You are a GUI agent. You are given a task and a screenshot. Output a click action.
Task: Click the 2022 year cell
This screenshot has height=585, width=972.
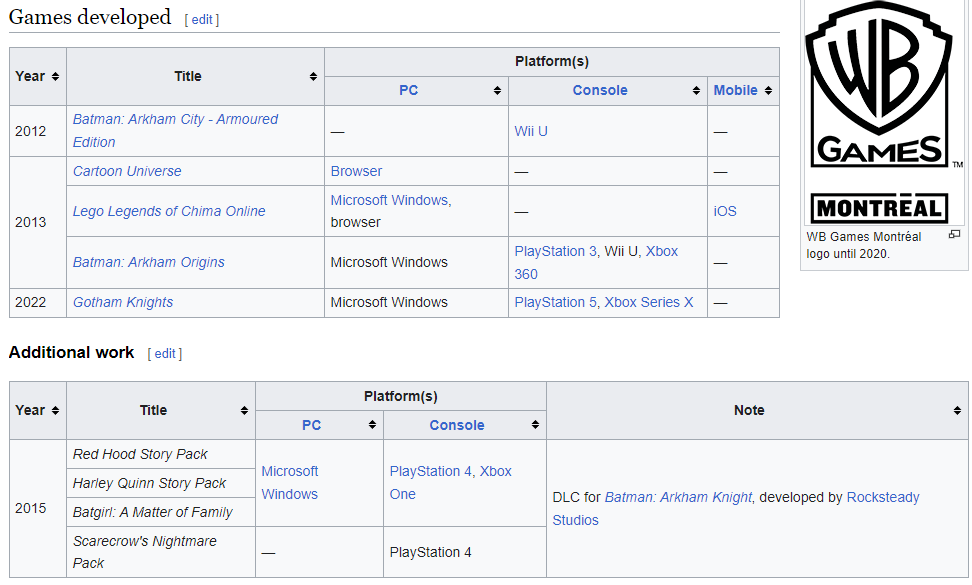pos(38,303)
